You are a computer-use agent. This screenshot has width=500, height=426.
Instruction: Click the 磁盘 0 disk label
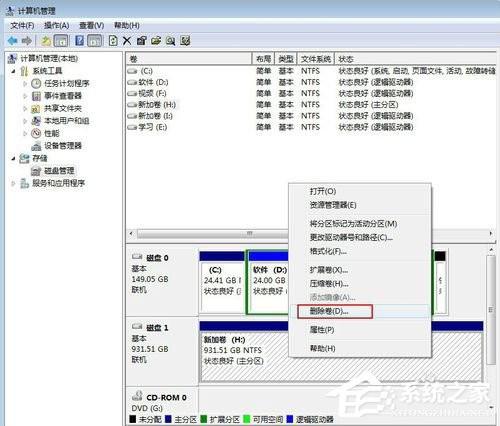pyautogui.click(x=157, y=258)
